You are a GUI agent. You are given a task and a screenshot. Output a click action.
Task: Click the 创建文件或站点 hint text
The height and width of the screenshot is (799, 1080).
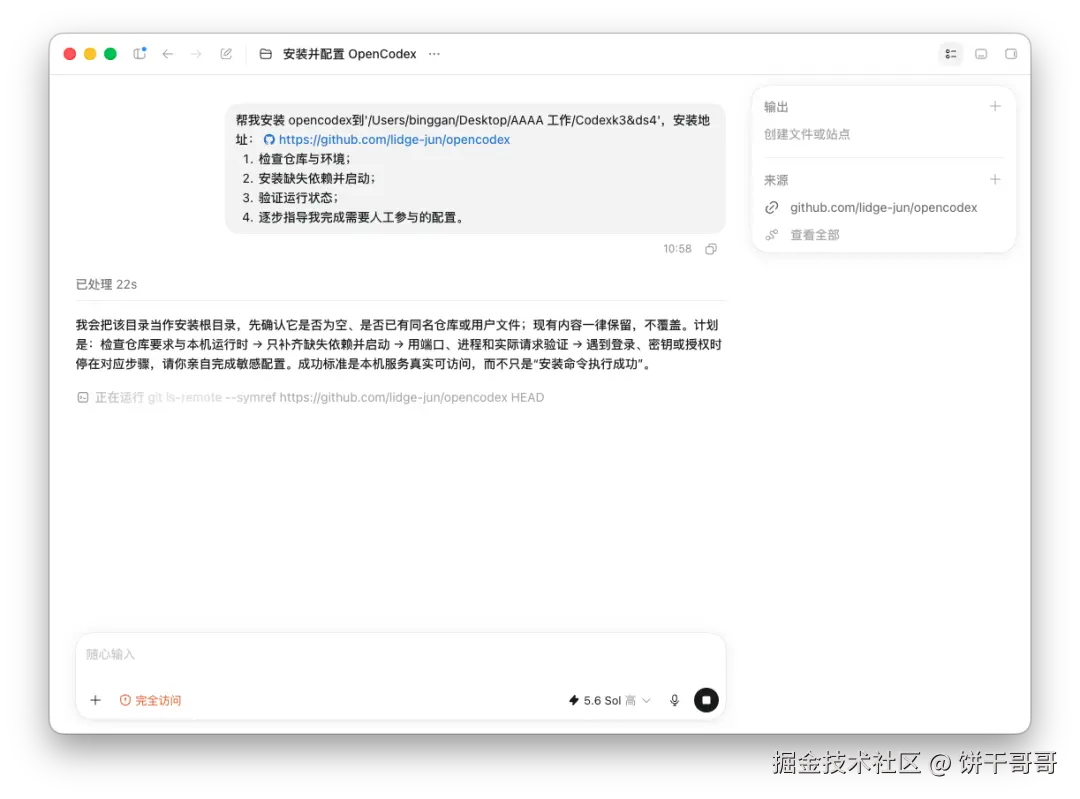coord(807,134)
